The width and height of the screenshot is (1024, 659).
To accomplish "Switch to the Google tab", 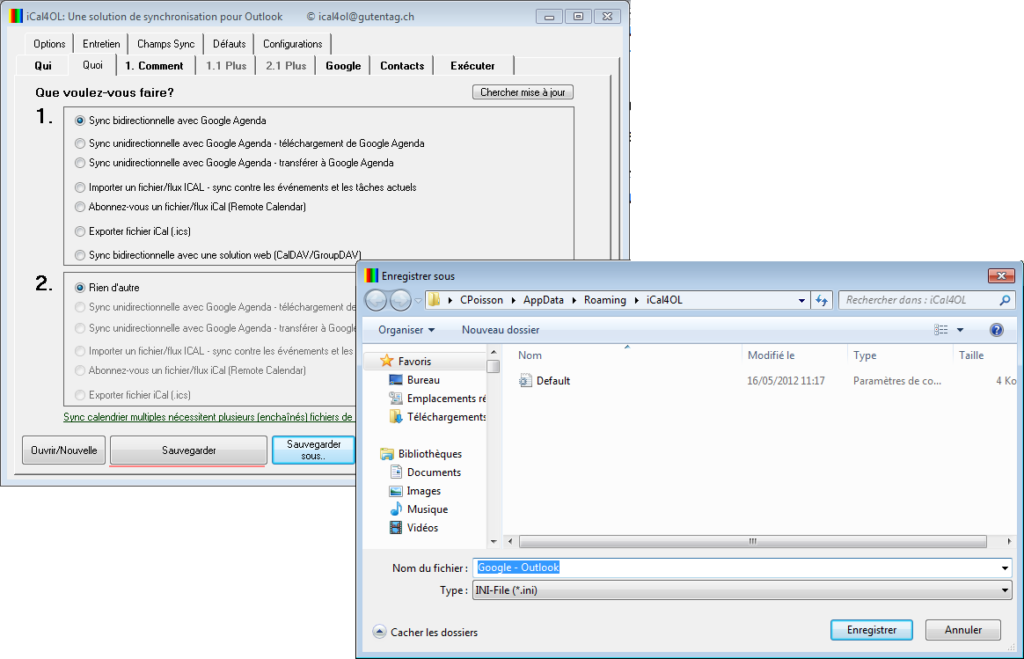I will 343,66.
